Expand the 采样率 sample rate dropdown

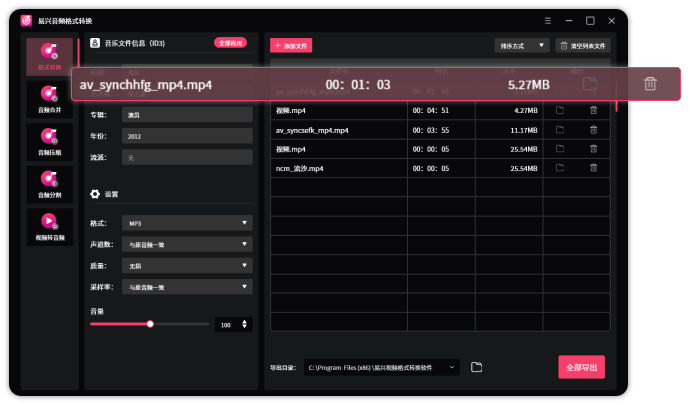(x=187, y=287)
